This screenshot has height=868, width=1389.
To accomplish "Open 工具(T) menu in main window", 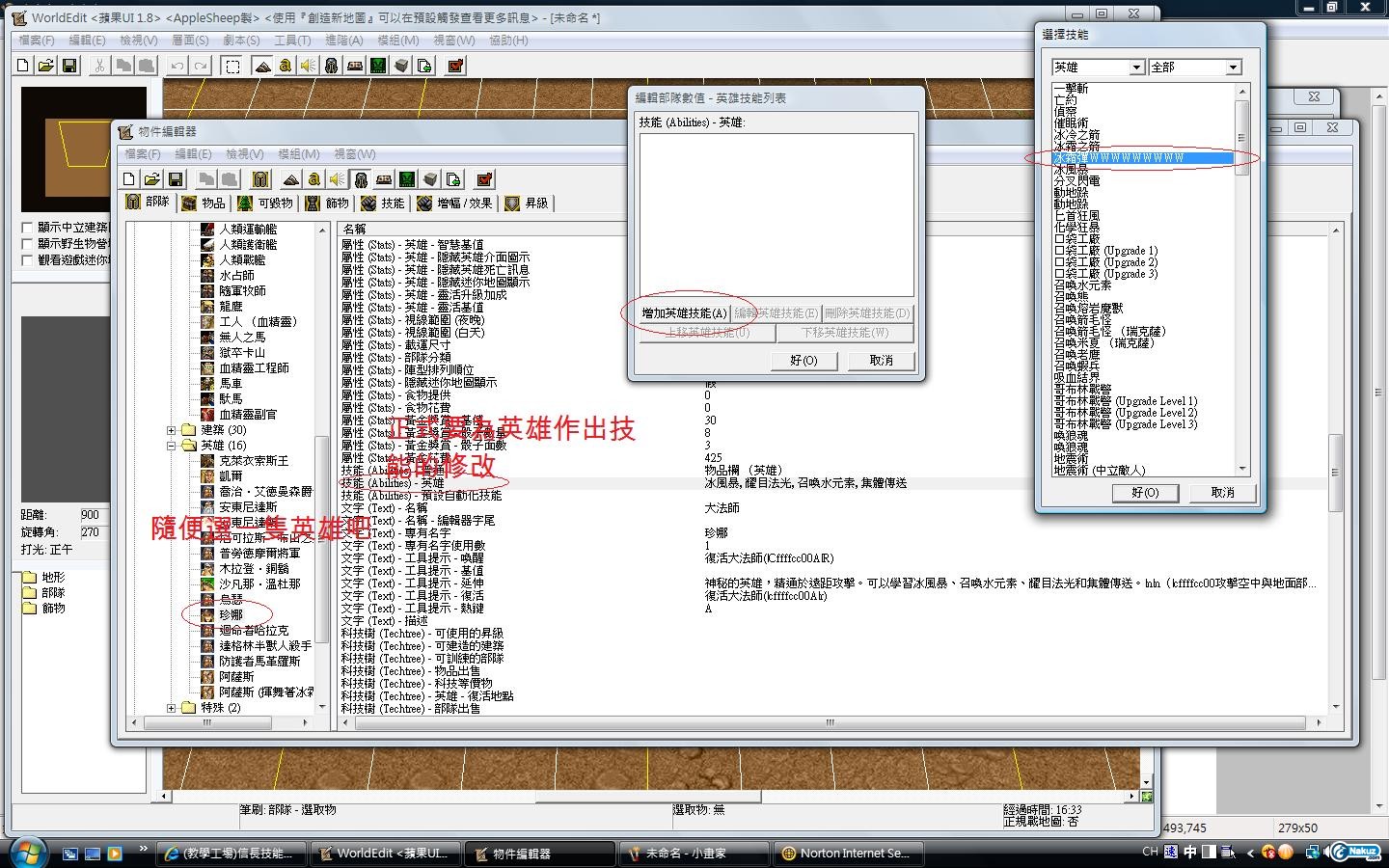I will click(292, 41).
